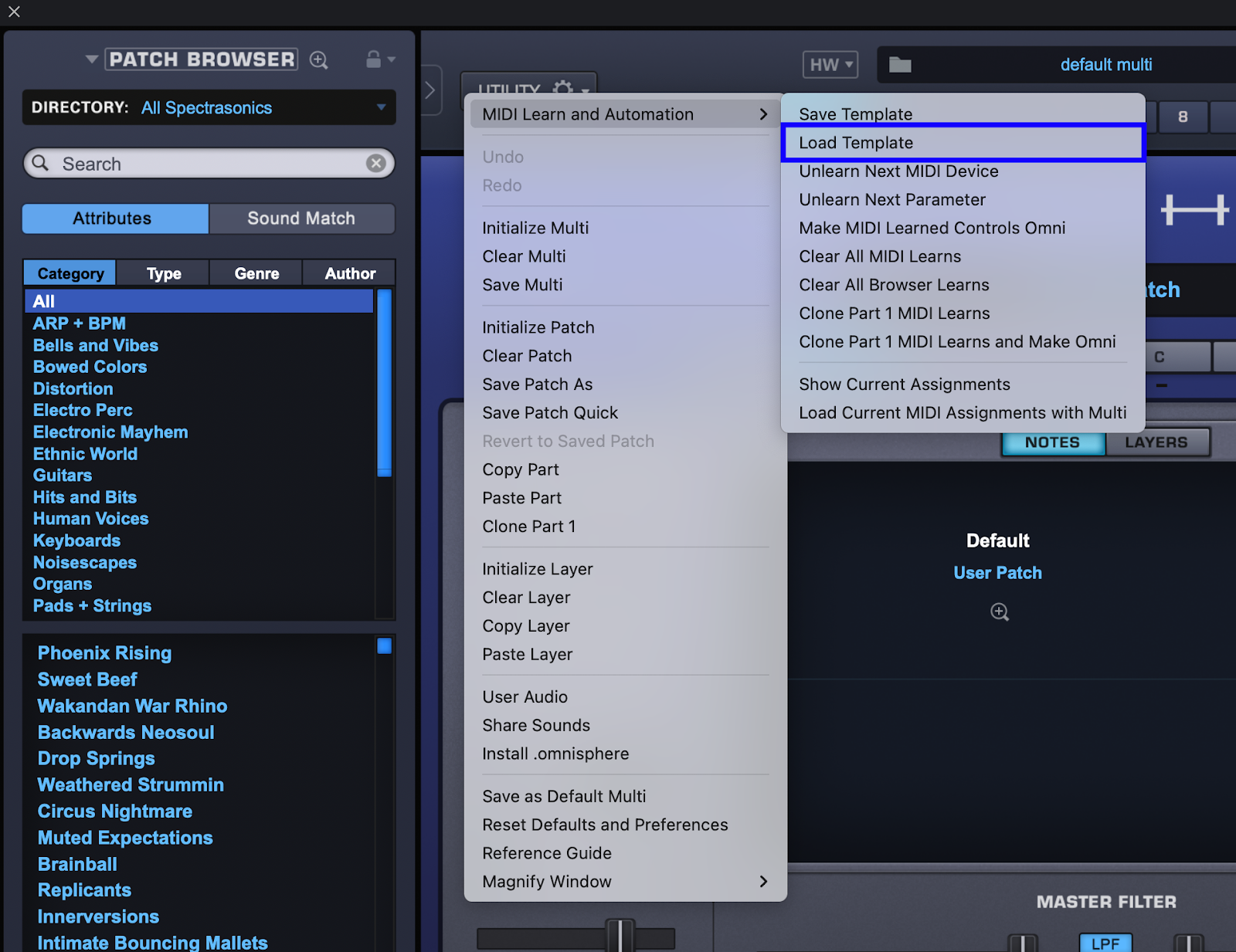Choose Save Template from the submenu
The width and height of the screenshot is (1236, 952).
pyautogui.click(x=963, y=114)
